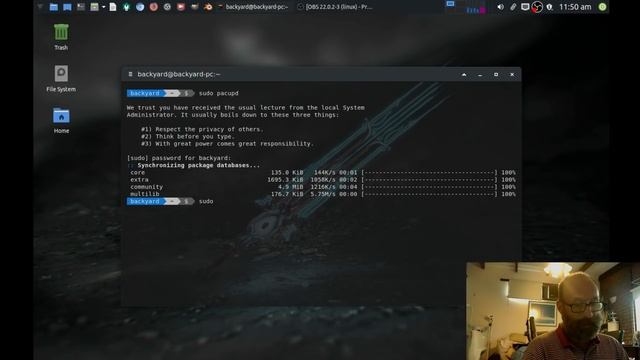Open the blue globe web browser launcher
This screenshot has width=640, height=360.
[x=140, y=7]
